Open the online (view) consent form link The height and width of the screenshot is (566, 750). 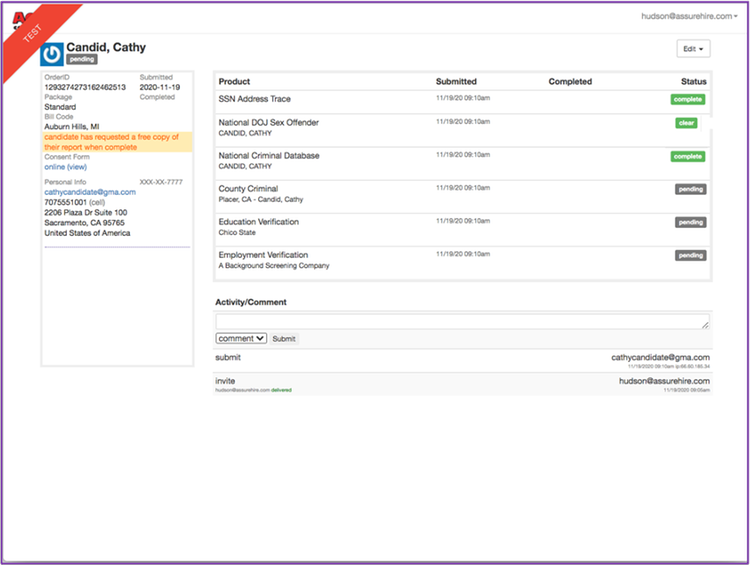(66, 167)
